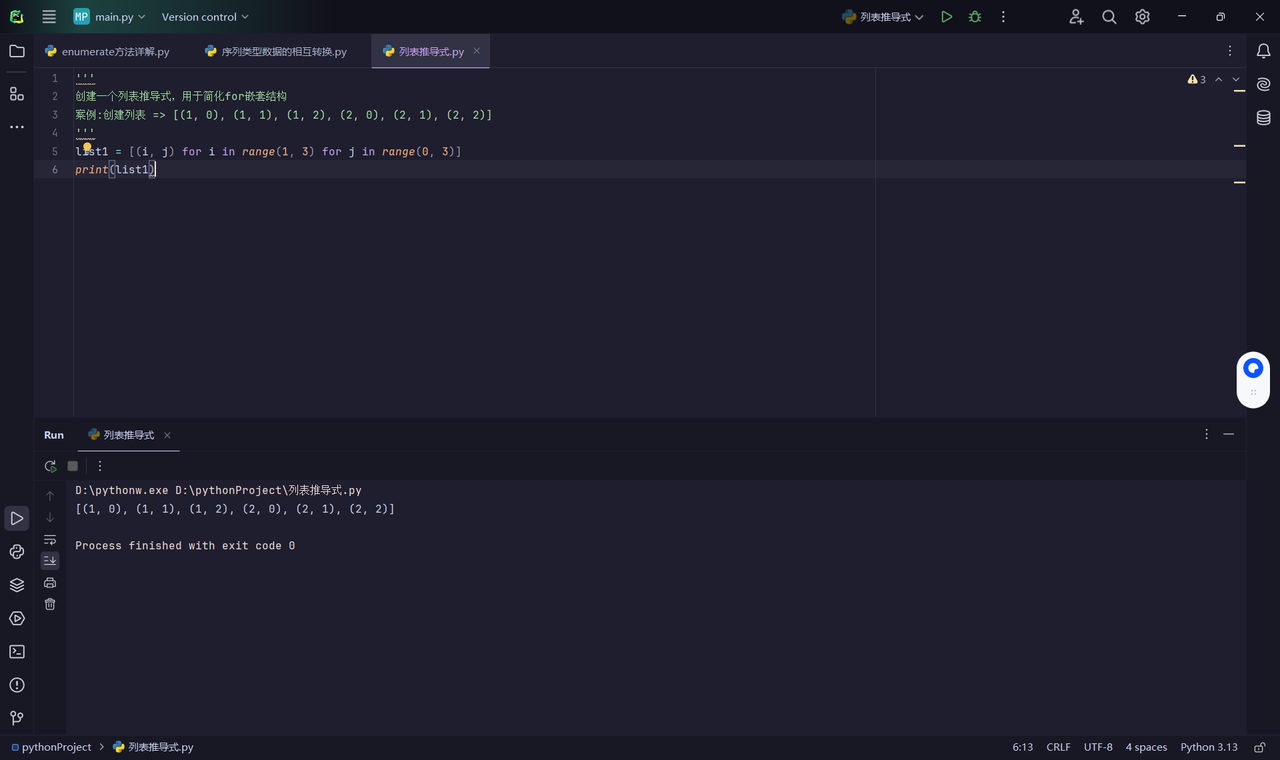
Task: Open the Run panel options menu
Action: coord(1206,435)
